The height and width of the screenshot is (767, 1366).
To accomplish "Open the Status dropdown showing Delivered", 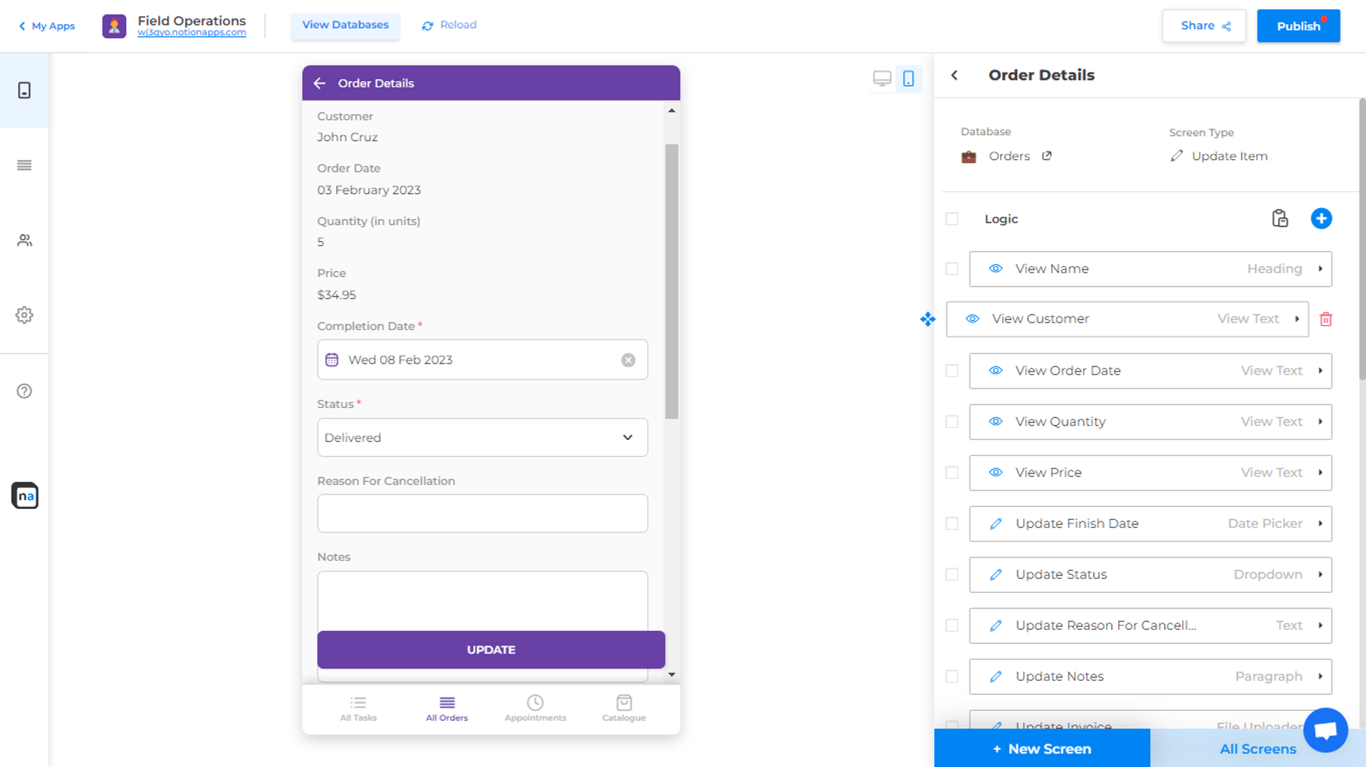I will 482,438.
